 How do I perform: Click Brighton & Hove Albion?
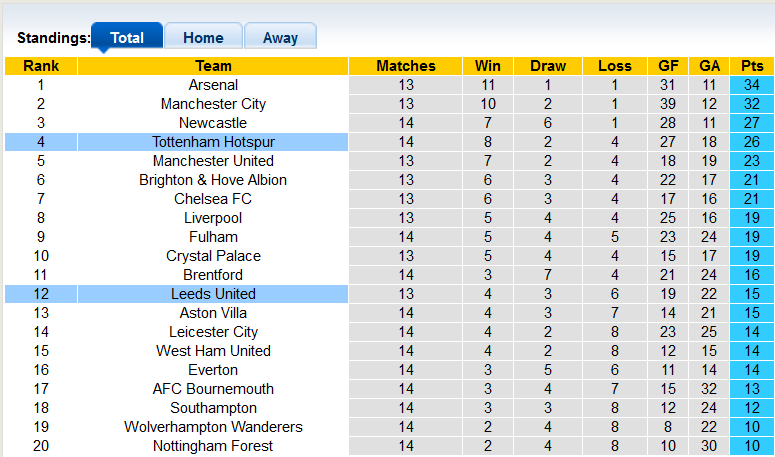213,180
